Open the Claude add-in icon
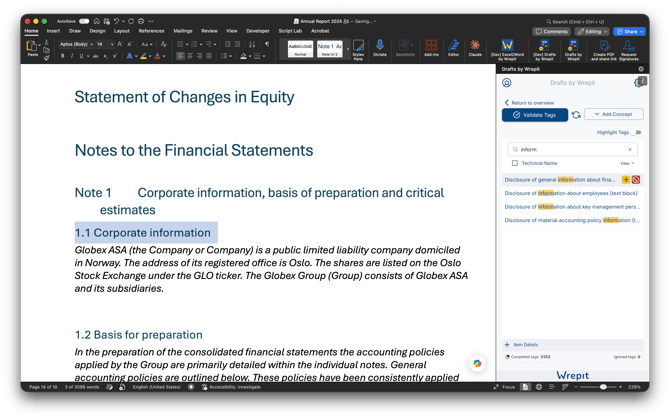This screenshot has width=670, height=419. (475, 47)
